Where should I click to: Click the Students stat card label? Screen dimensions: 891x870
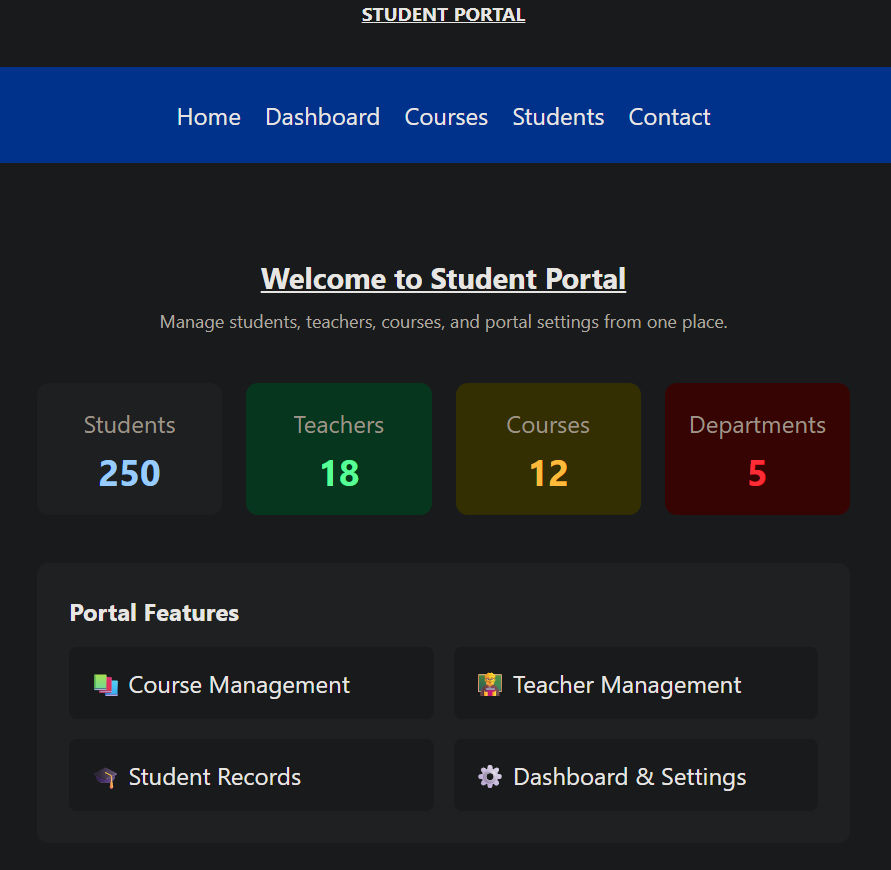[130, 425]
